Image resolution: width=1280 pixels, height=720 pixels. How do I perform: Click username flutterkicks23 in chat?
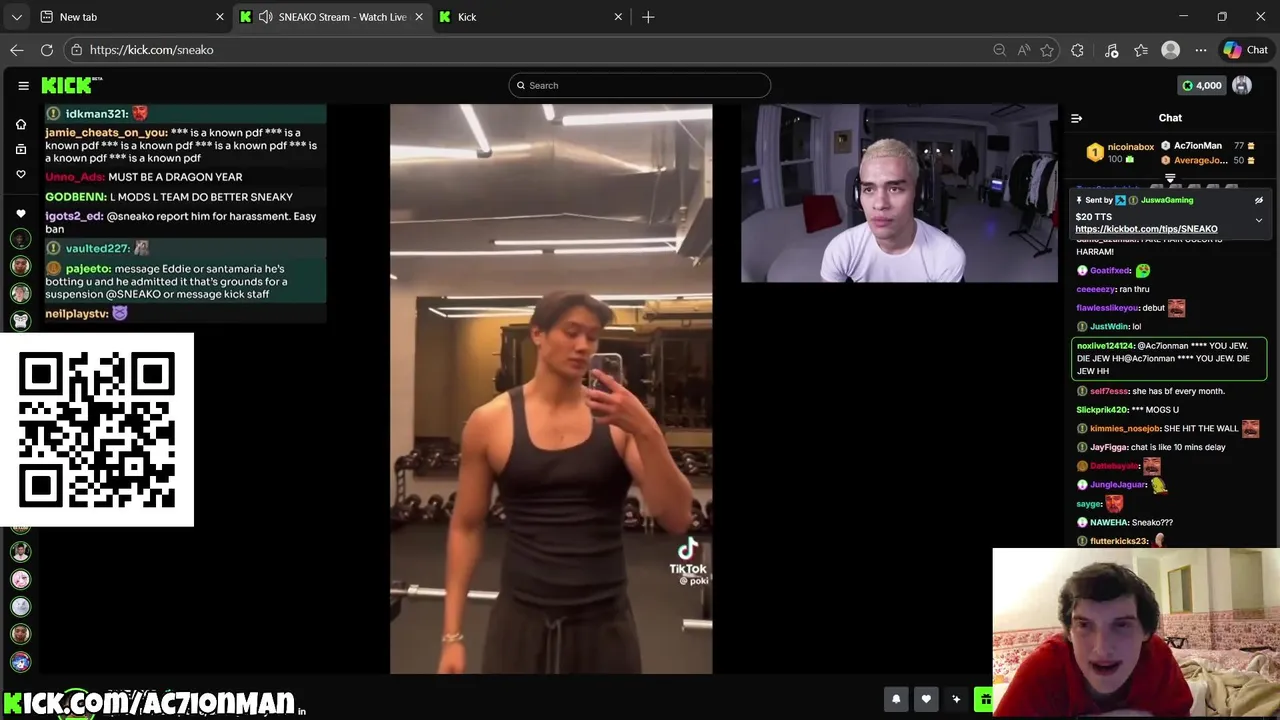[x=1119, y=541]
